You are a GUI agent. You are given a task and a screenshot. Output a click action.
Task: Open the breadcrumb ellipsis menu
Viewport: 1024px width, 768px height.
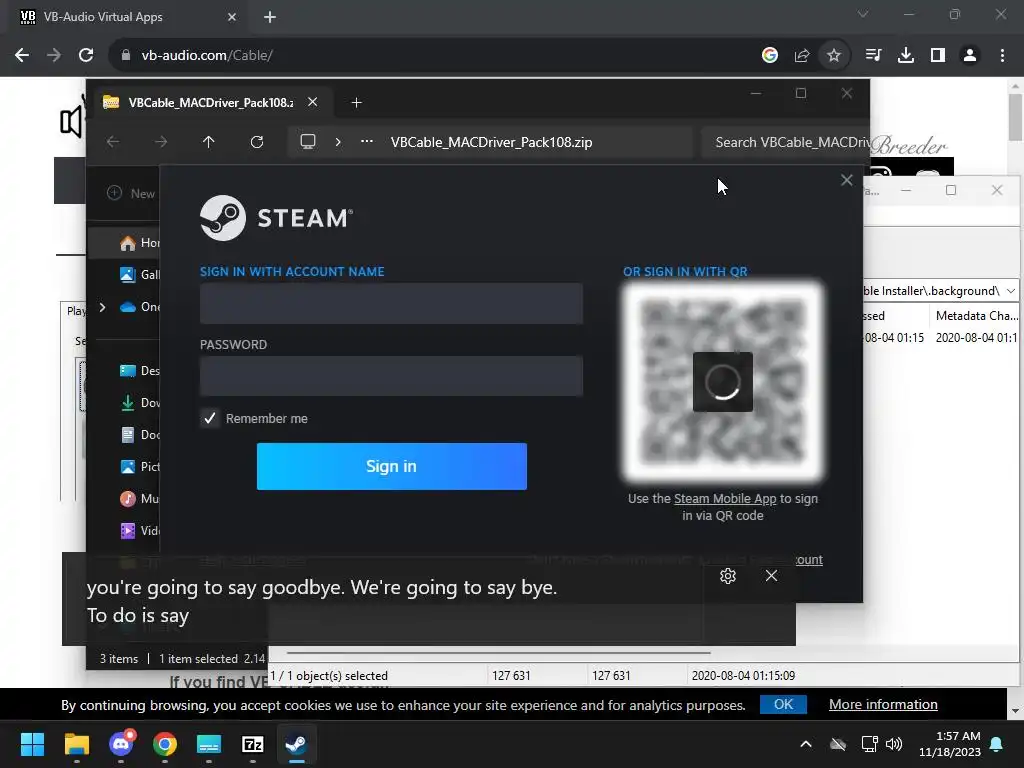367,142
